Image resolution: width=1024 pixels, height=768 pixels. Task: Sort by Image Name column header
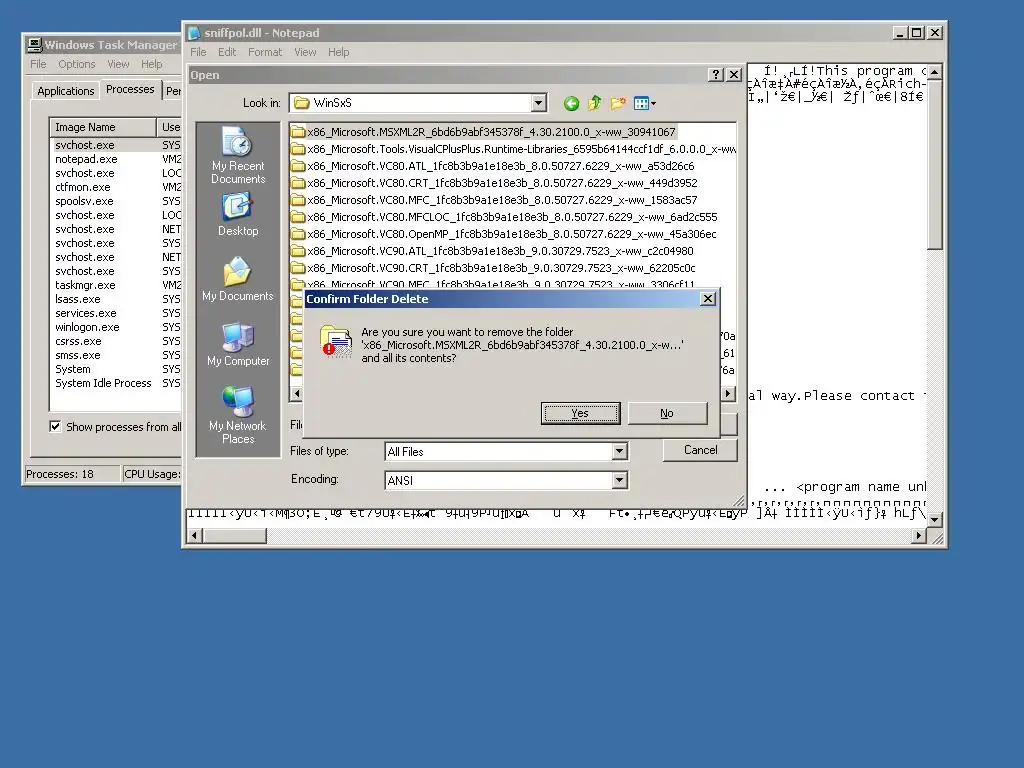(103, 127)
